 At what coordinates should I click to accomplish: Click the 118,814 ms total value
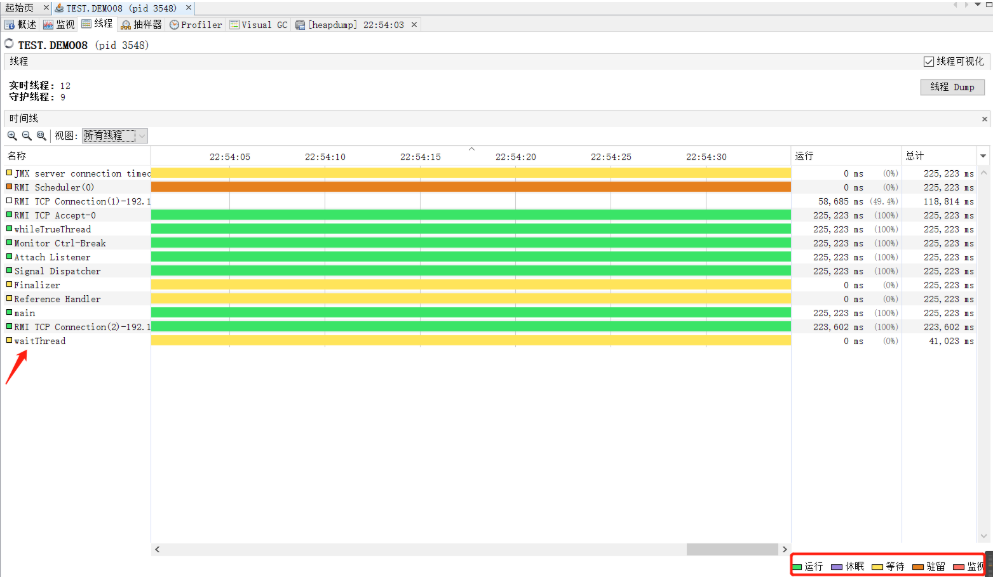949,201
